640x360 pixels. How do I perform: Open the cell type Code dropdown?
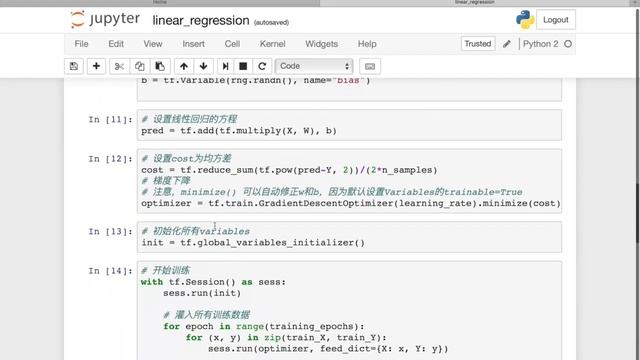pos(313,66)
